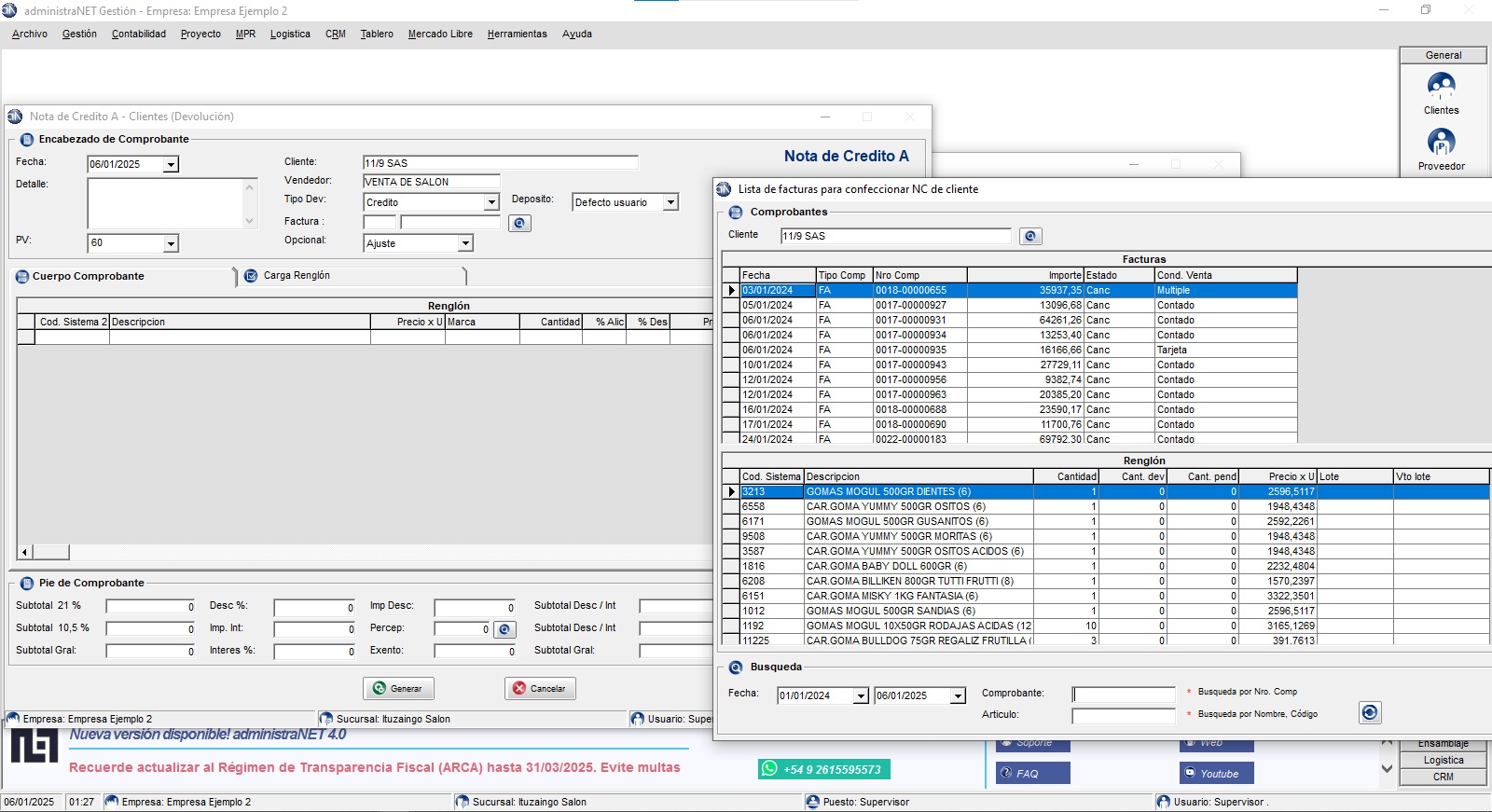Switch to the Cuerpo Comprobante tab
The image size is (1492, 812).
click(x=123, y=276)
